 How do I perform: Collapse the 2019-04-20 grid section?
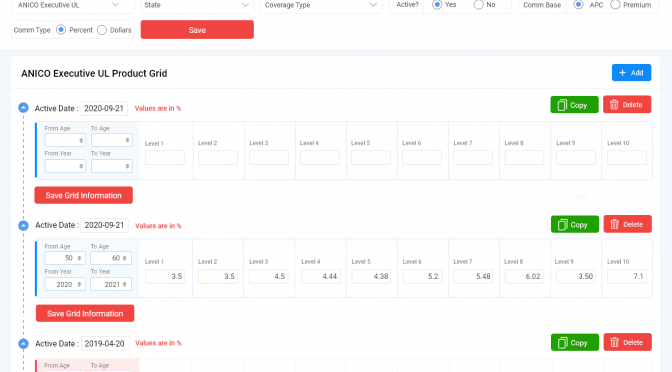[23, 343]
